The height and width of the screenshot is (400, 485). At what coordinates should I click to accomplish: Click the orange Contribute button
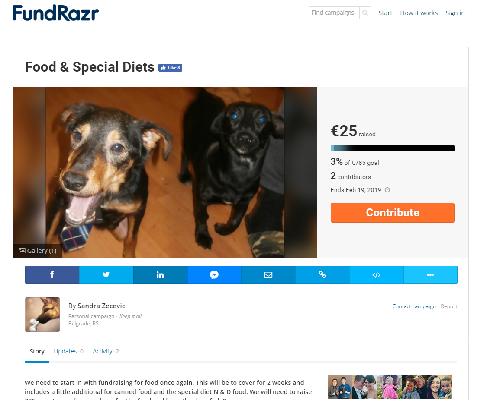click(393, 213)
